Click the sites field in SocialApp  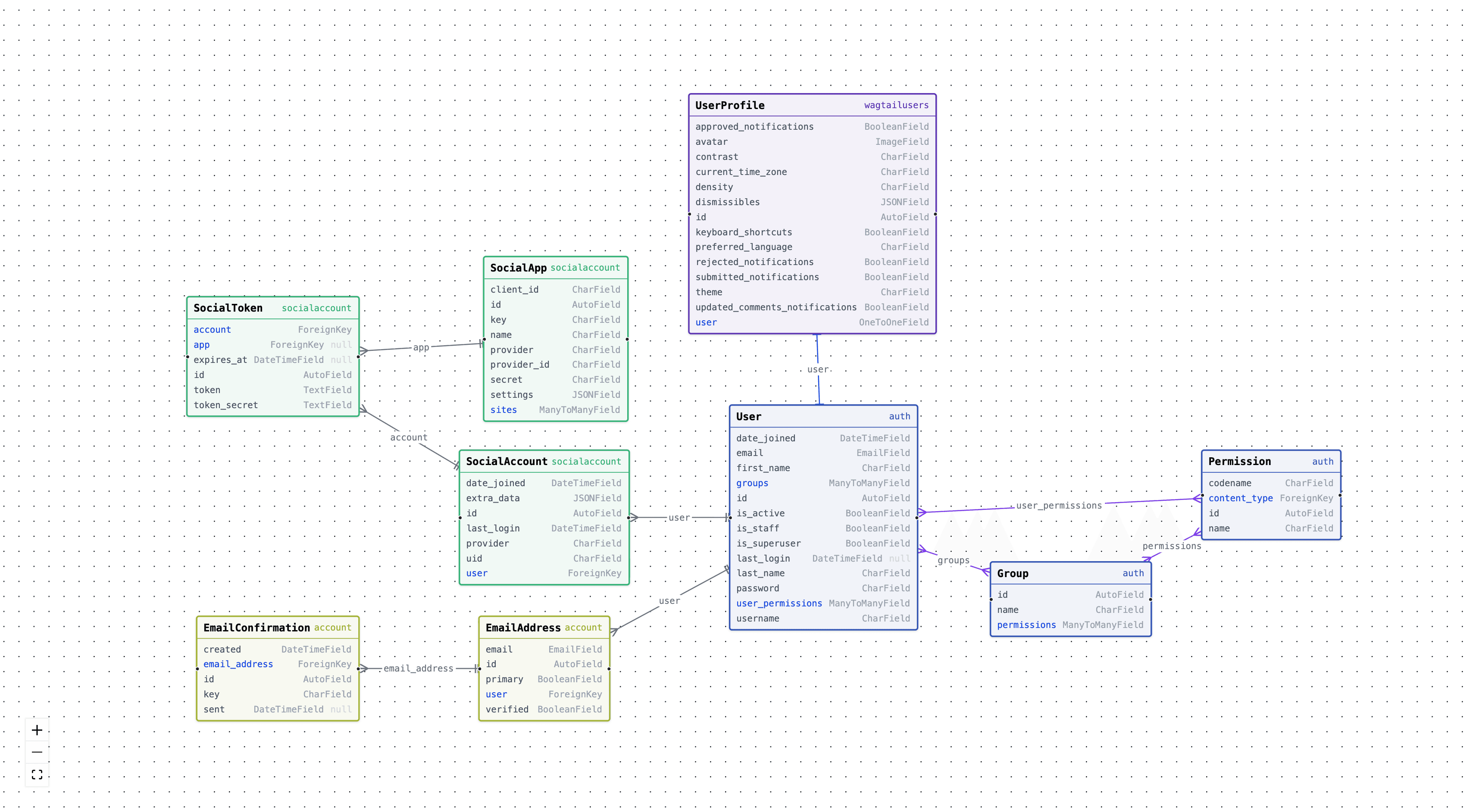[503, 410]
